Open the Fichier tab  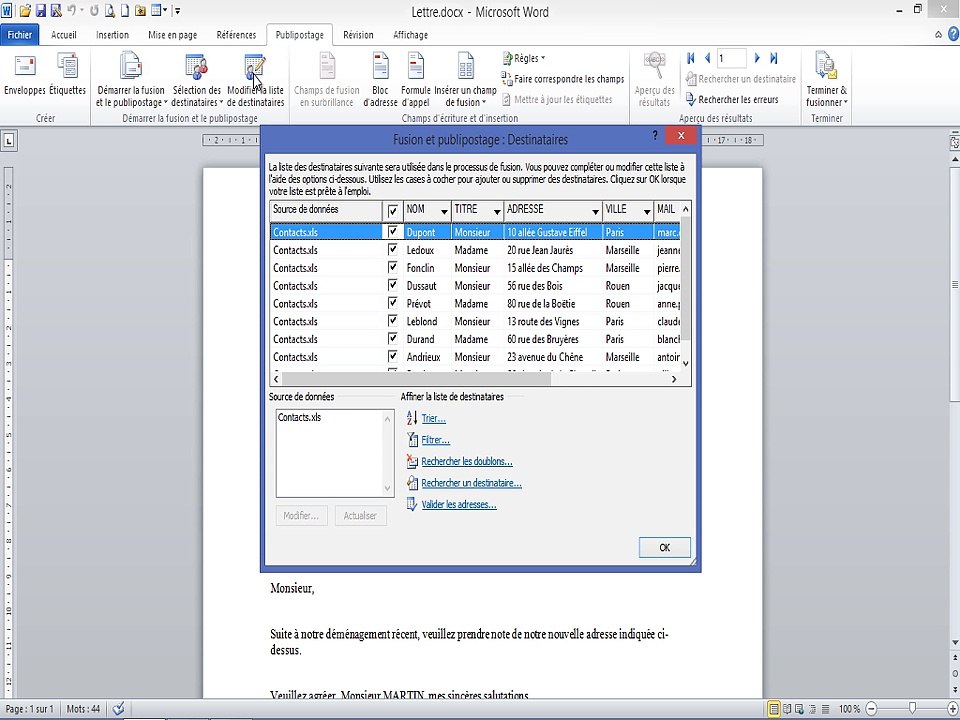coord(20,35)
